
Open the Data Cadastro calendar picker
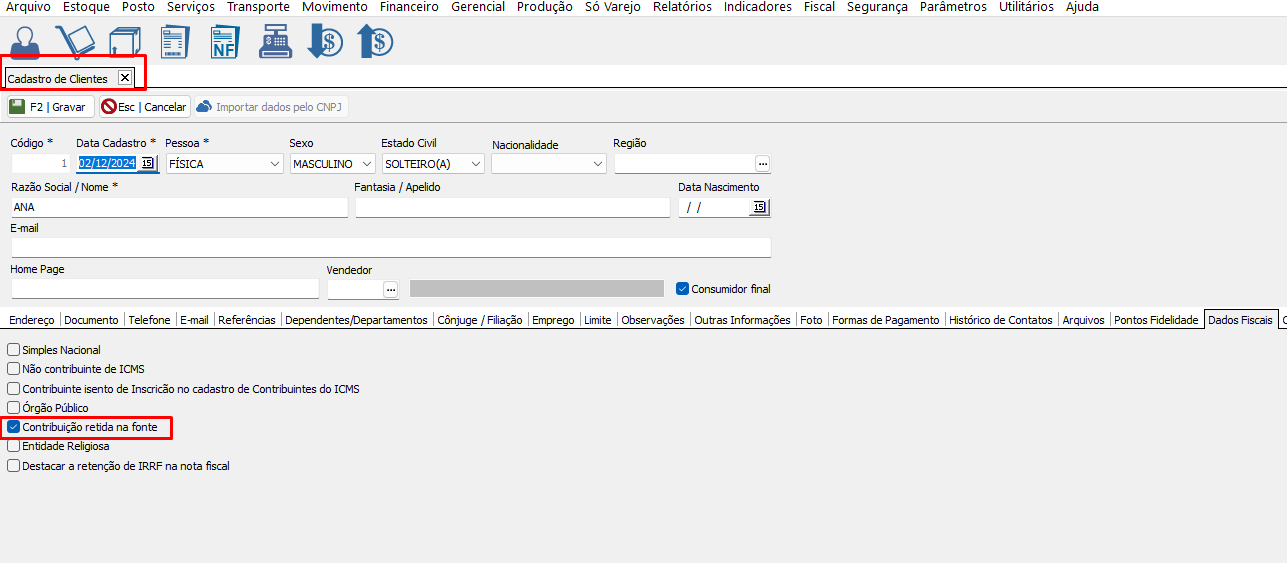pyautogui.click(x=147, y=163)
